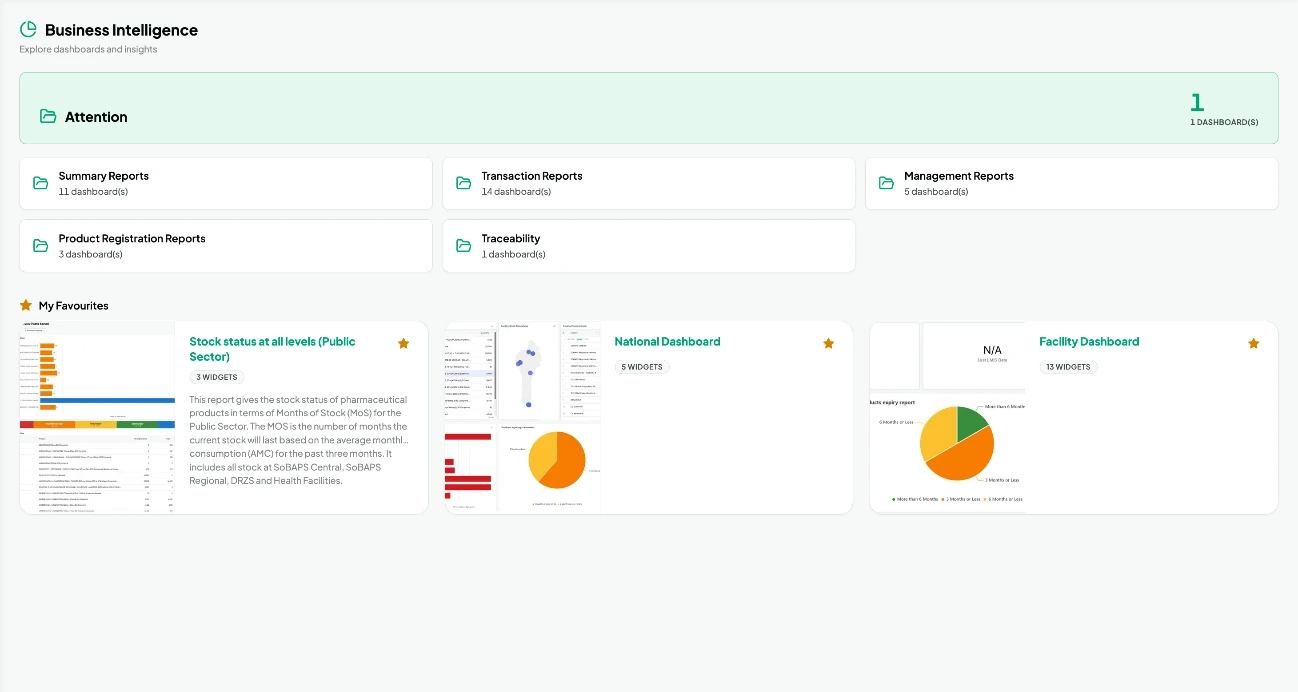1298x692 pixels.
Task: Click the '1 DASHBOARD(S)' count label
Action: tap(1224, 122)
